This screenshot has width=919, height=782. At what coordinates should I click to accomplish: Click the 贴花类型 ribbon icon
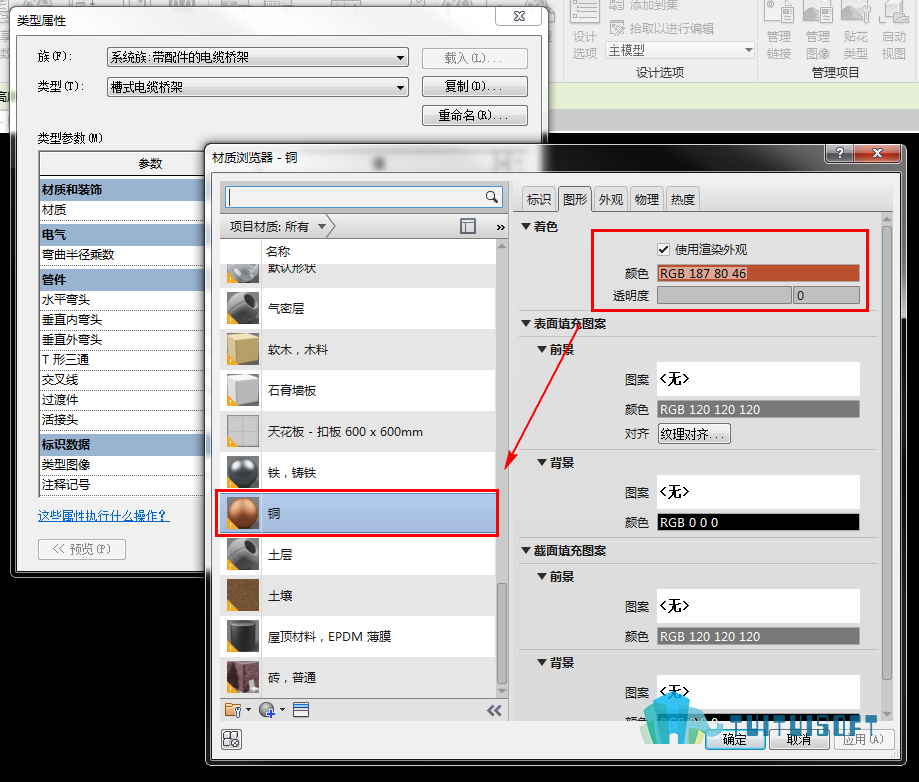tap(856, 30)
